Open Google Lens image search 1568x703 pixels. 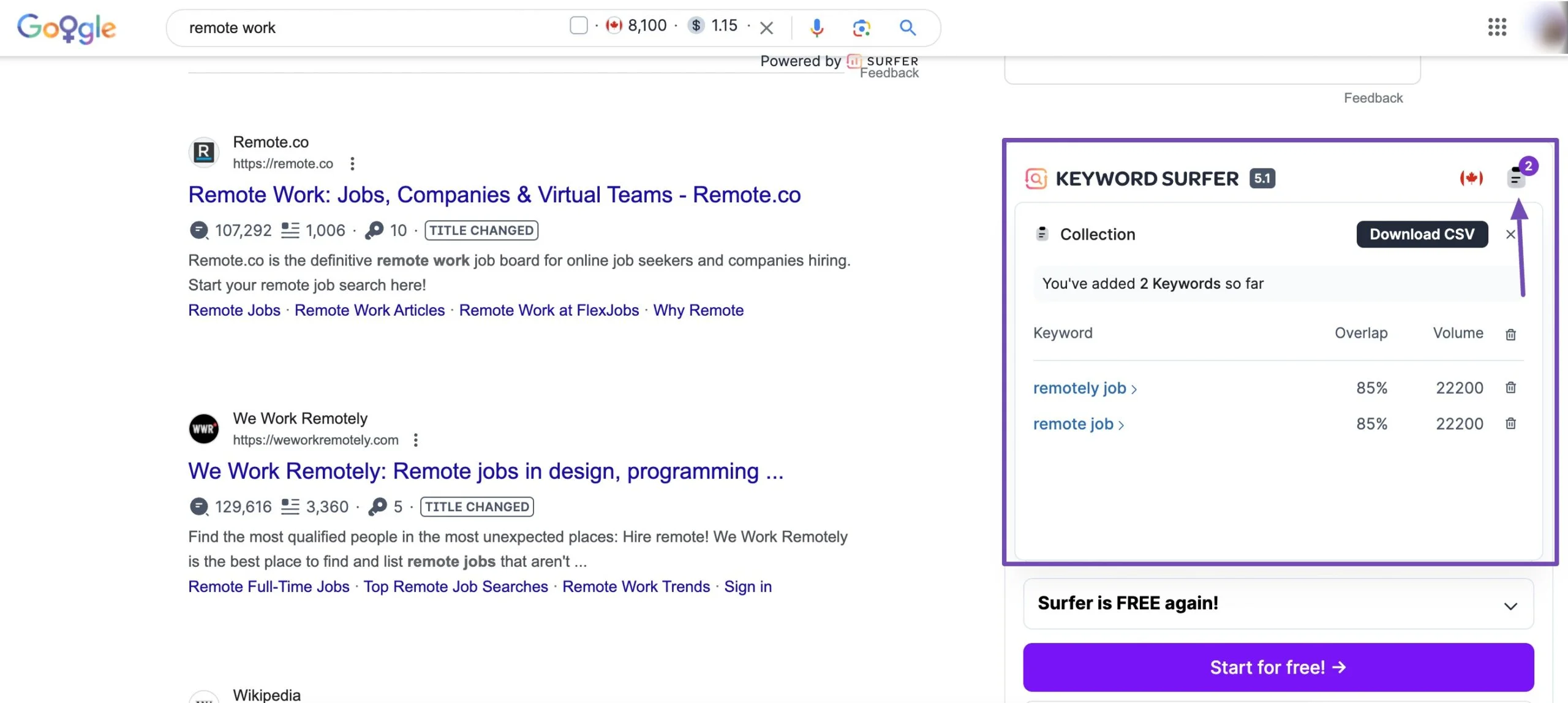pyautogui.click(x=862, y=28)
